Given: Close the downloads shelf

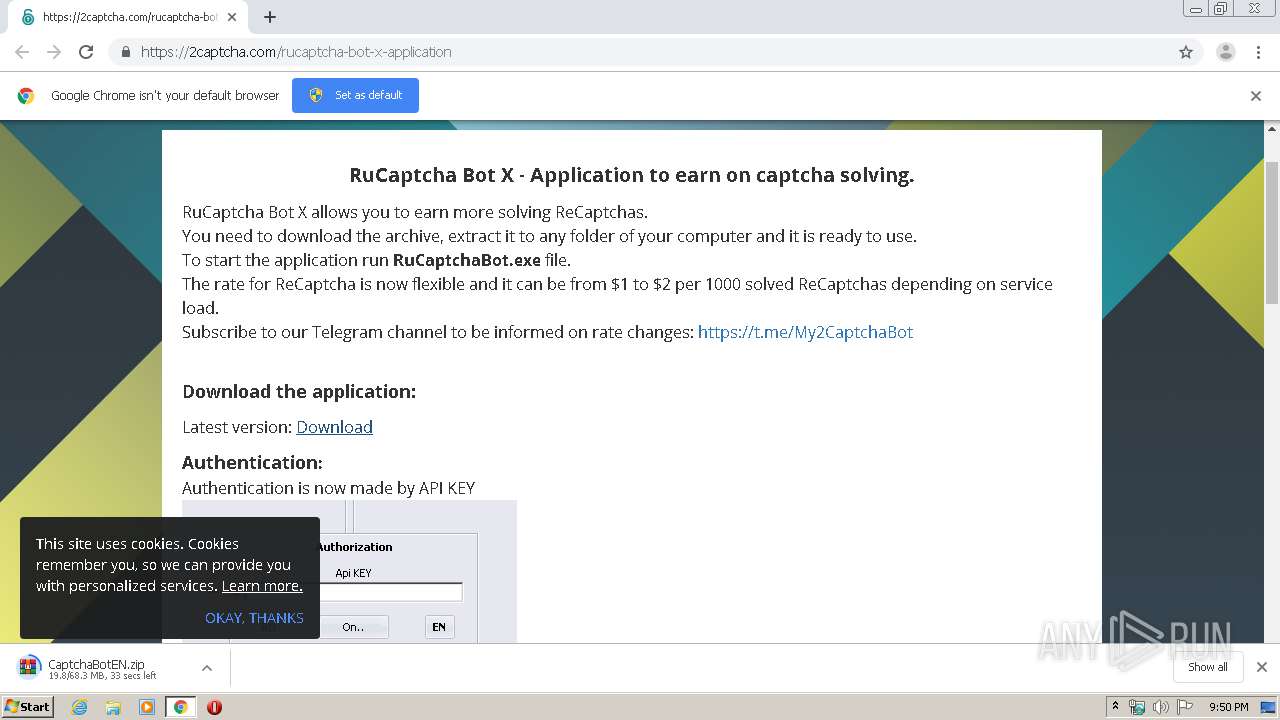Looking at the screenshot, I should 1262,667.
